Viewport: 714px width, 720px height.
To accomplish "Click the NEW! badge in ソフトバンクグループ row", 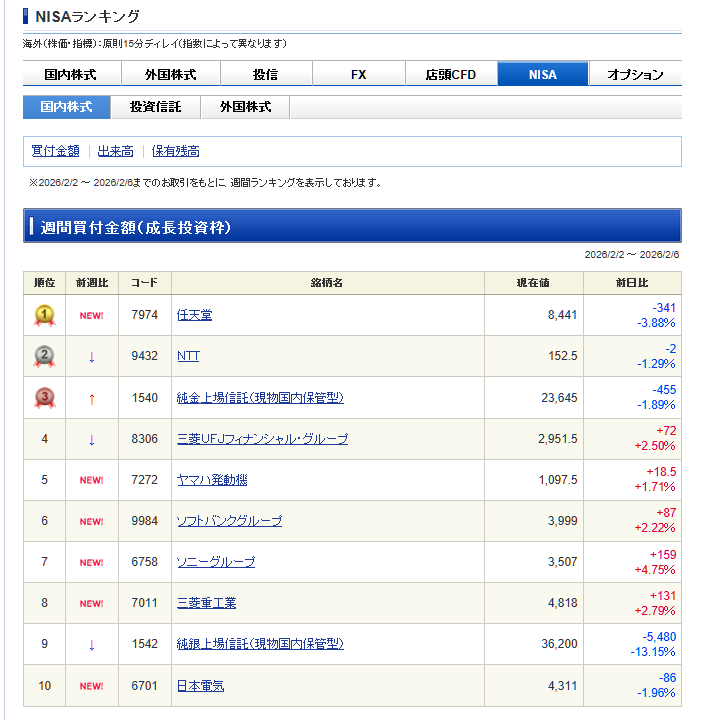I will coord(91,521).
